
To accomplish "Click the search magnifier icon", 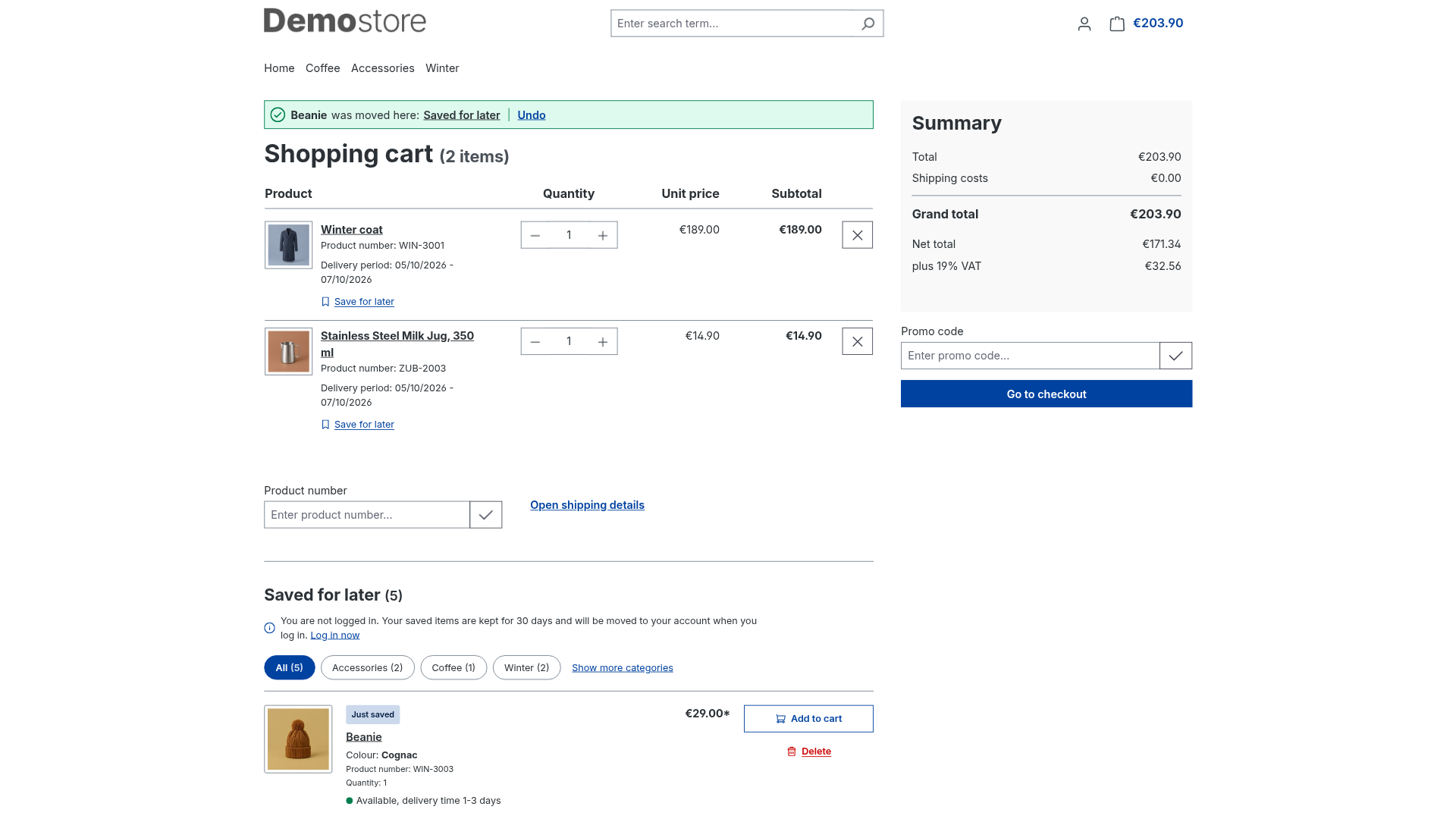I will point(868,24).
